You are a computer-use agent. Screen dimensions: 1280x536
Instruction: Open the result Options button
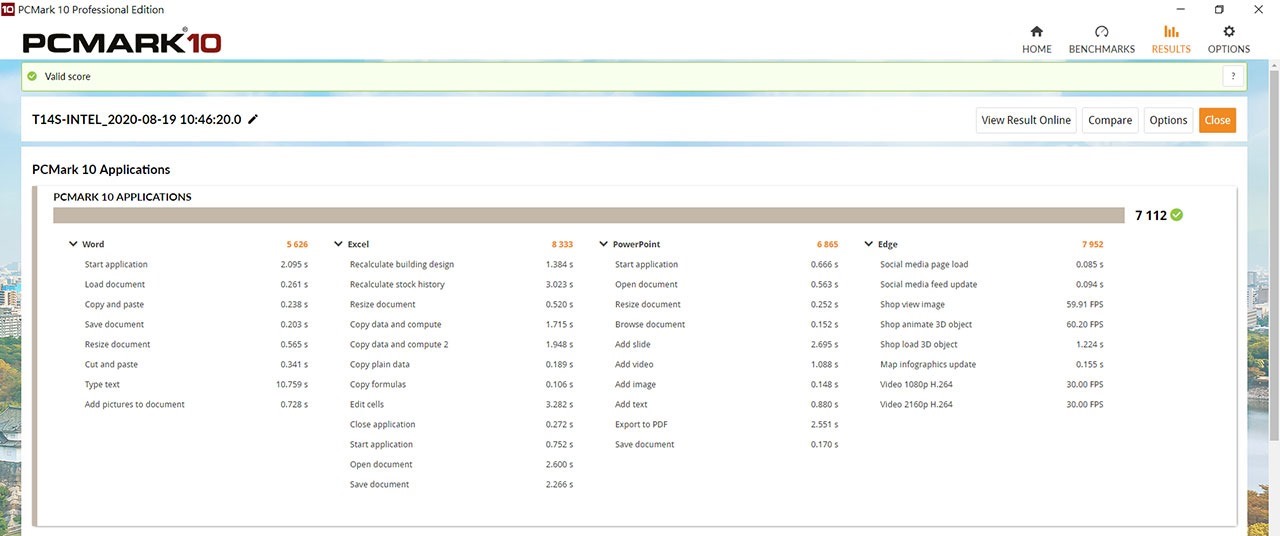[x=1168, y=120]
